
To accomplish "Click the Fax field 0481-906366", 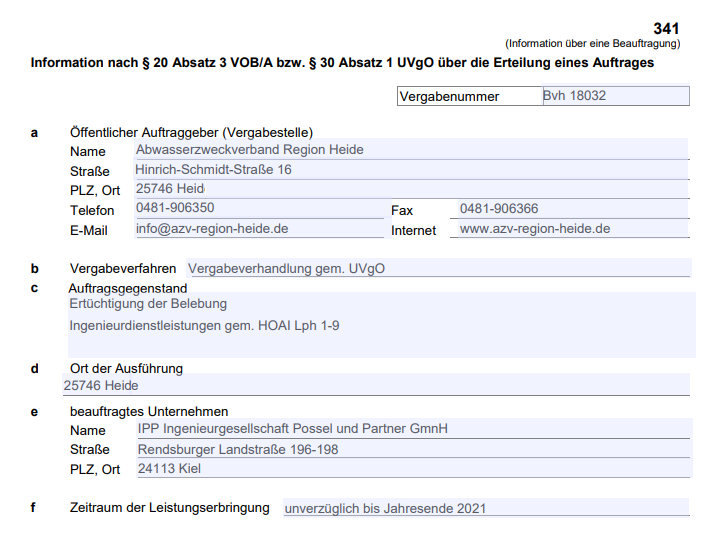I will pos(572,209).
